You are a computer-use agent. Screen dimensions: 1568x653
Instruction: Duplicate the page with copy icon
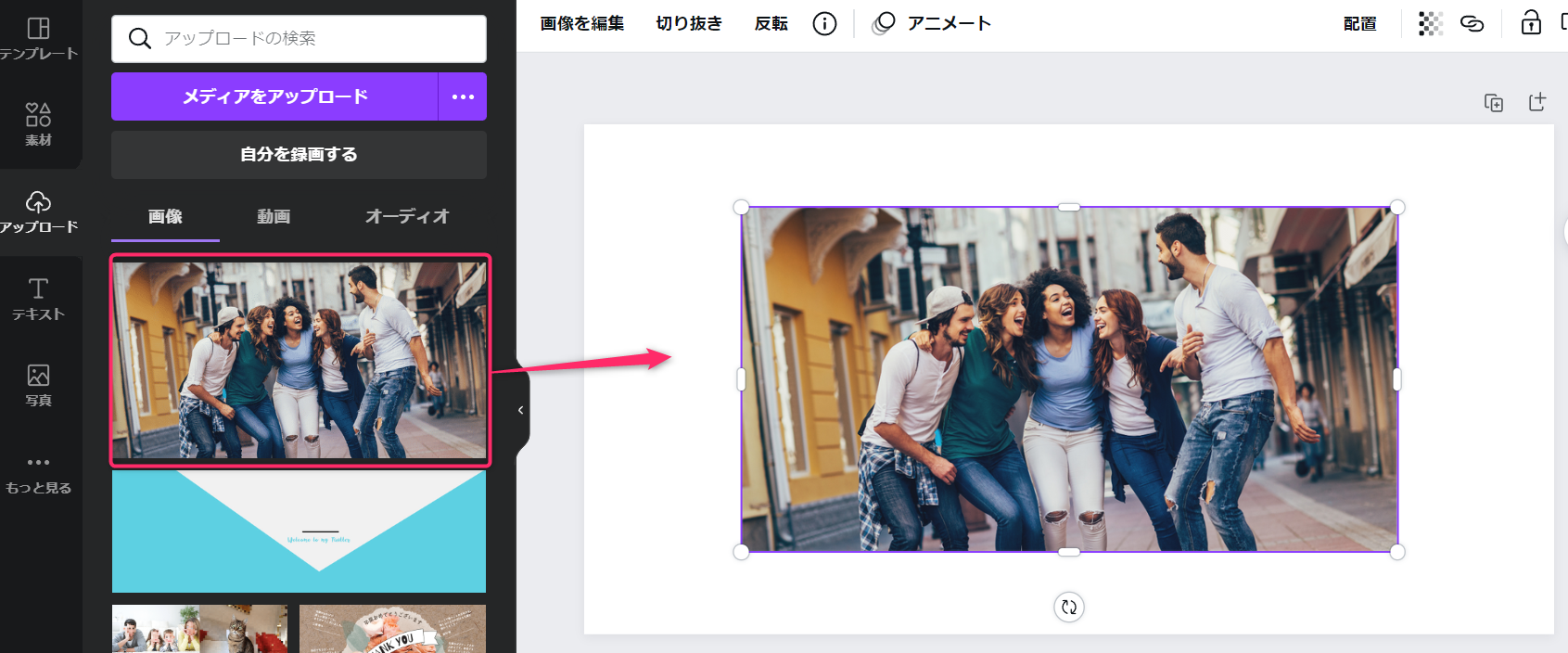(1494, 103)
